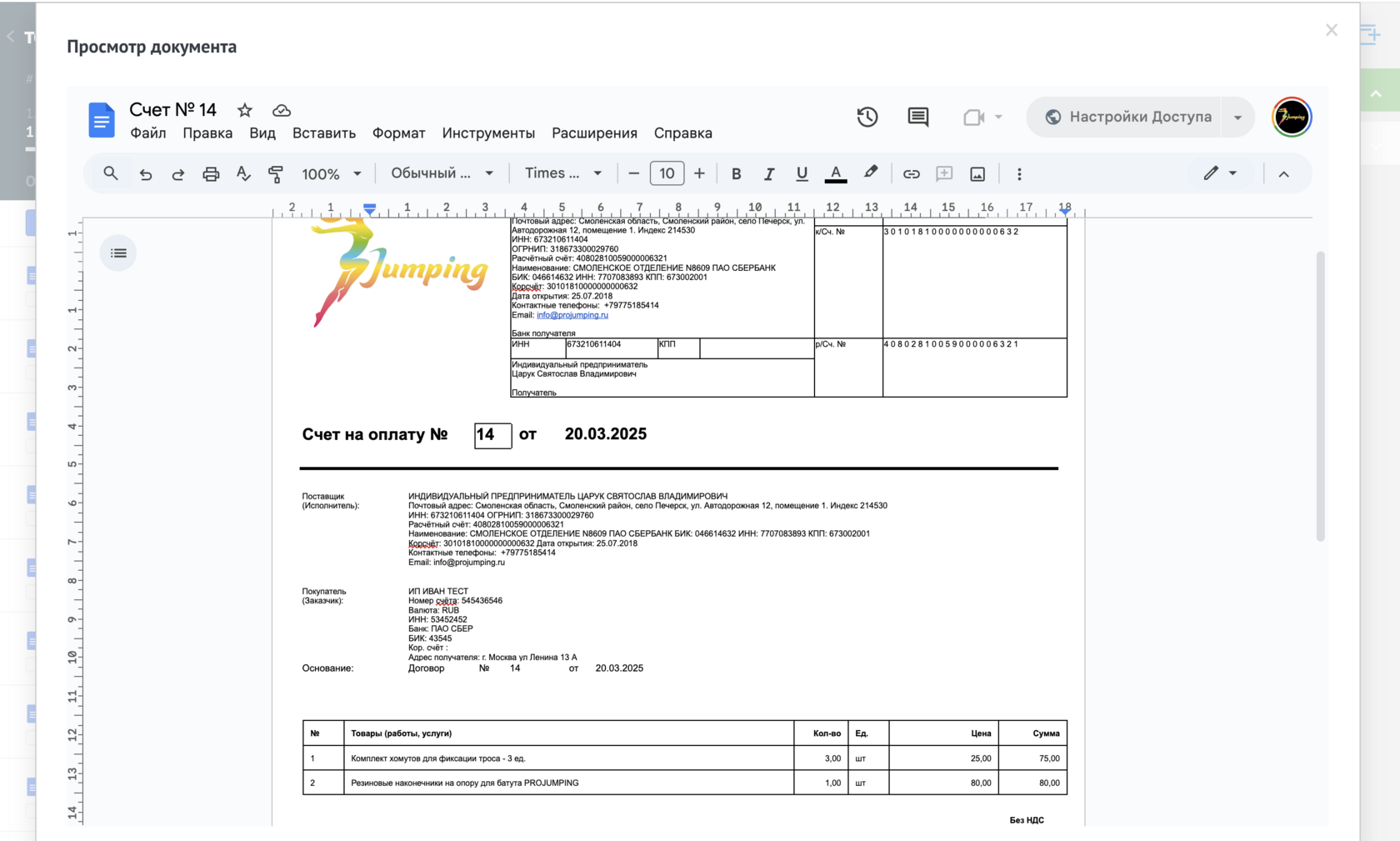Image resolution: width=1400 pixels, height=841 pixels.
Task: Click the sum value 75,00
Action: pyautogui.click(x=1049, y=758)
